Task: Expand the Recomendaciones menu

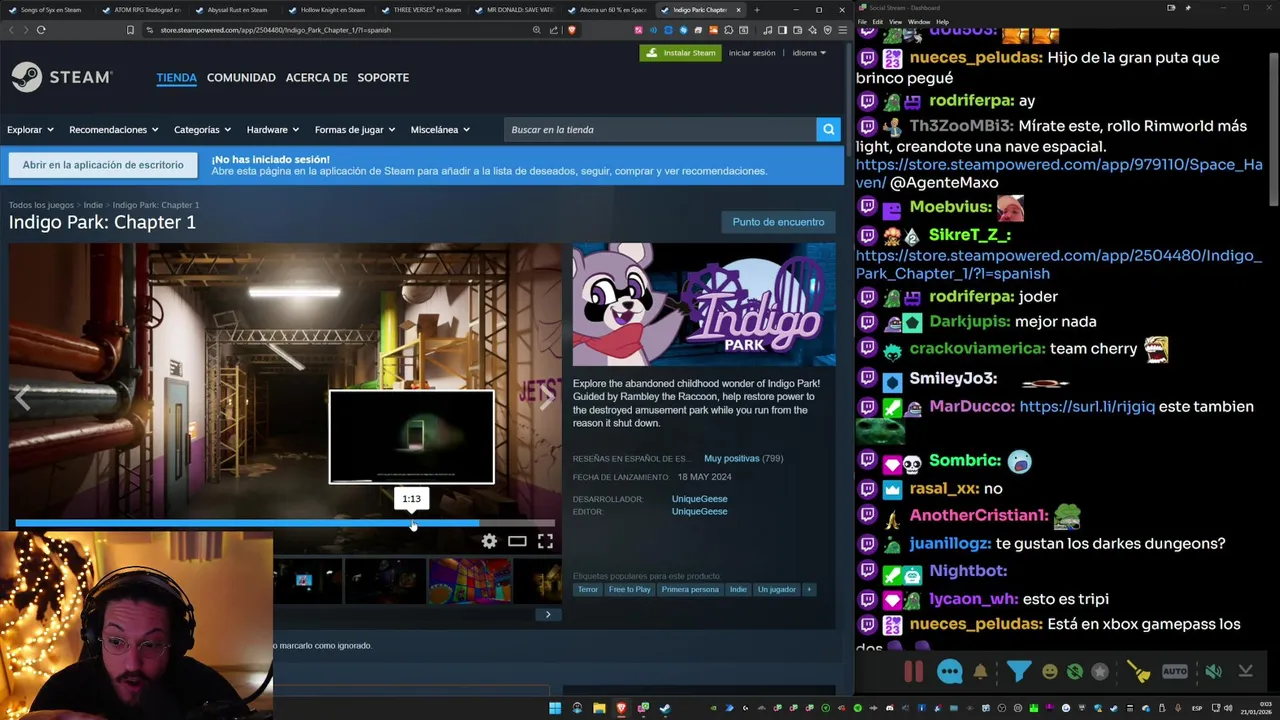Action: 114,129
